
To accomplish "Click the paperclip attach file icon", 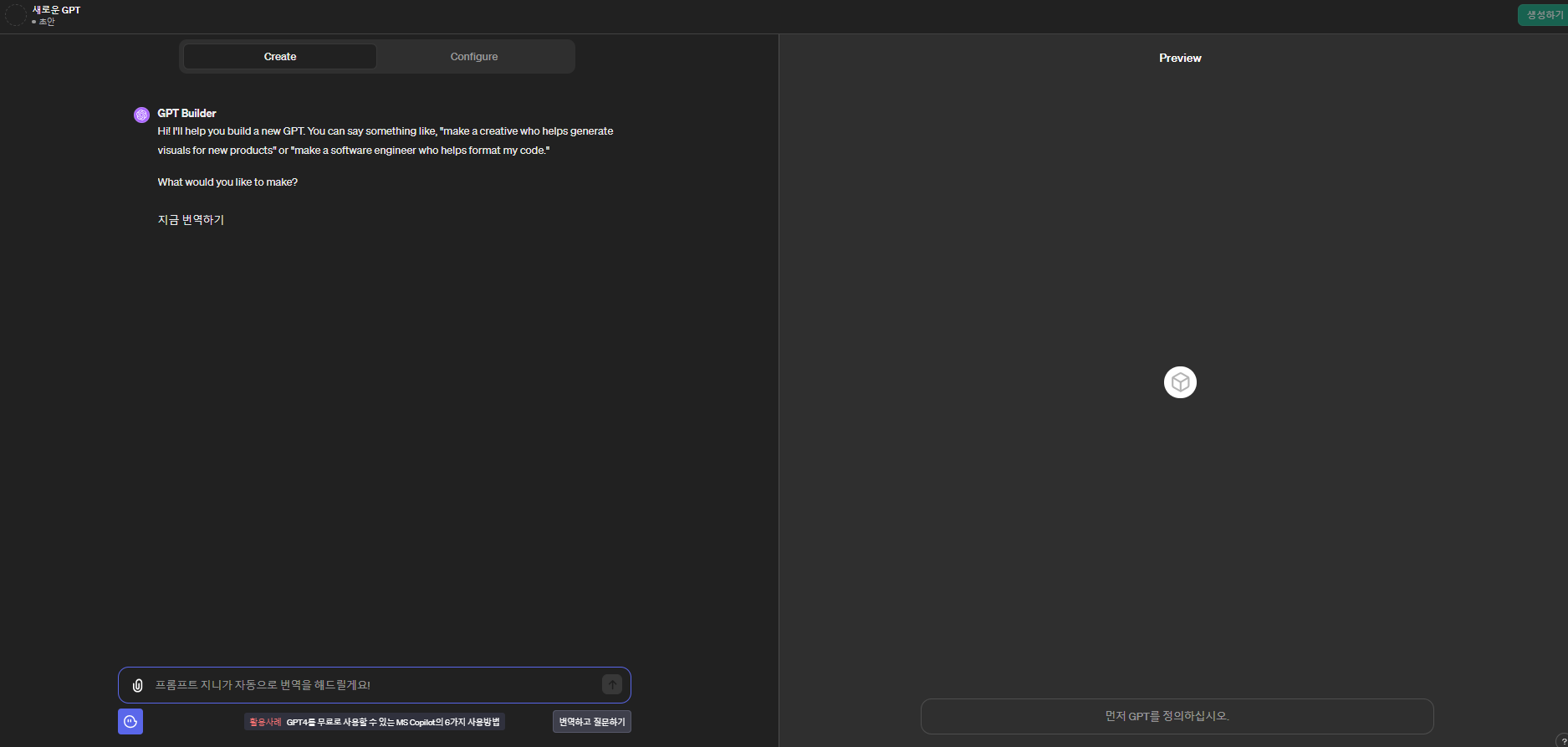I will click(138, 685).
